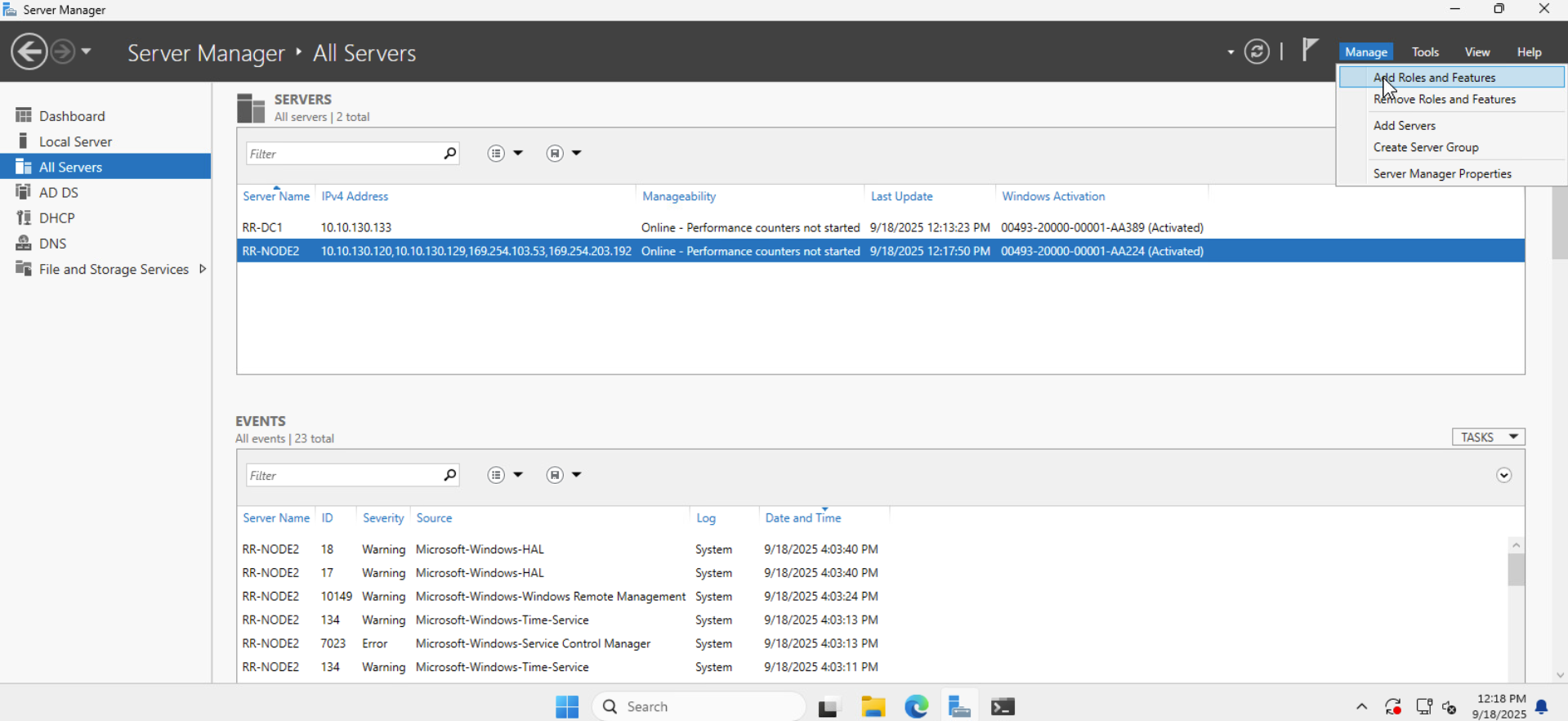Screen dimensions: 1568x721
Task: Open the Manage menu
Action: (1366, 51)
